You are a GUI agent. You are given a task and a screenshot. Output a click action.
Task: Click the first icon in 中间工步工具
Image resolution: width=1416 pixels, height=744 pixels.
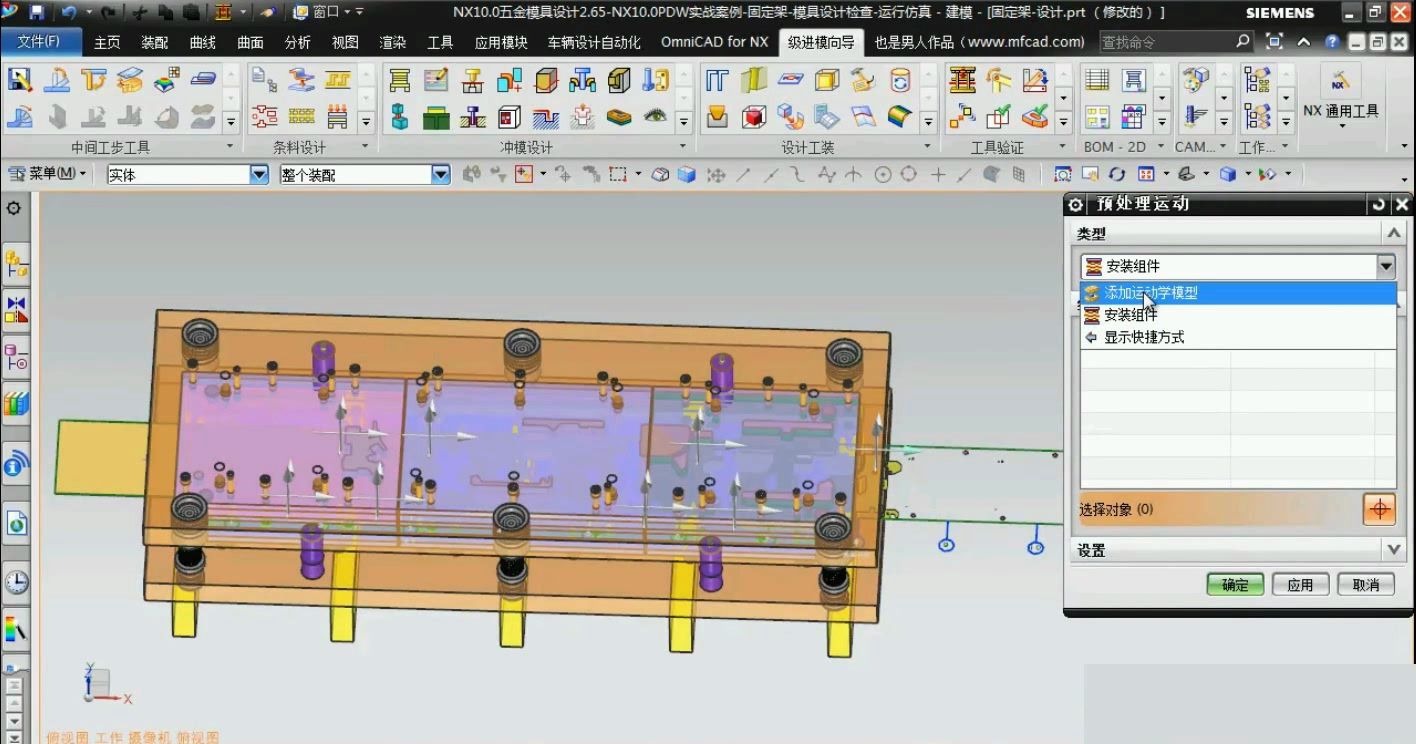(x=20, y=80)
